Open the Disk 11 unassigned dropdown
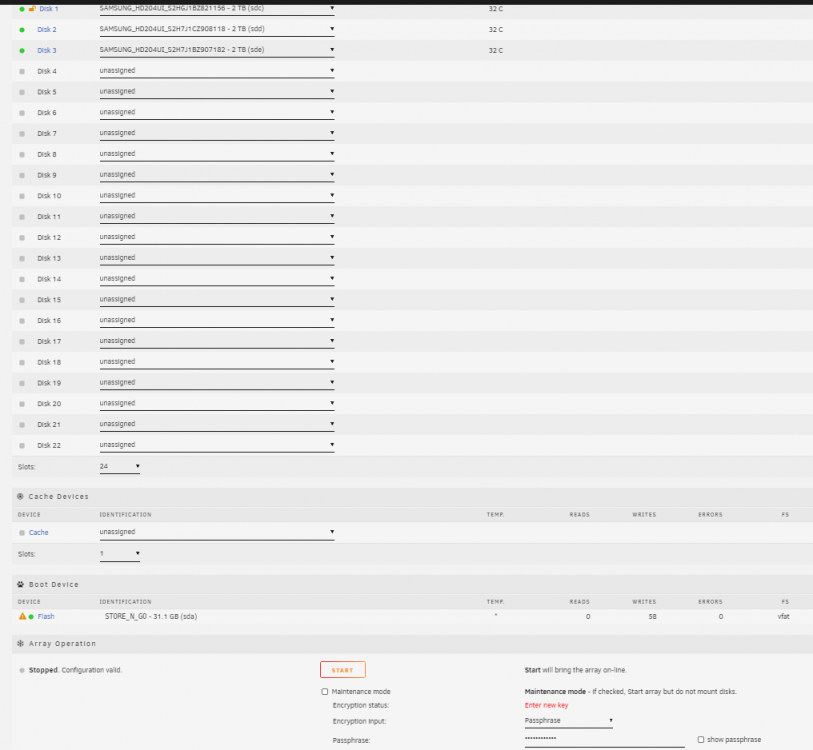 click(217, 216)
